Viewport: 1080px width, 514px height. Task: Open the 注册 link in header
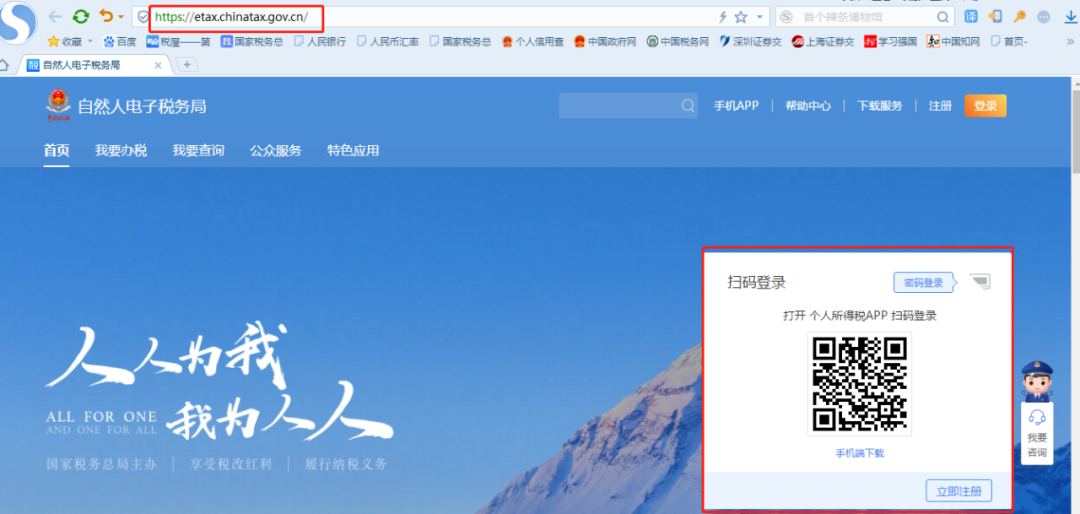[940, 106]
